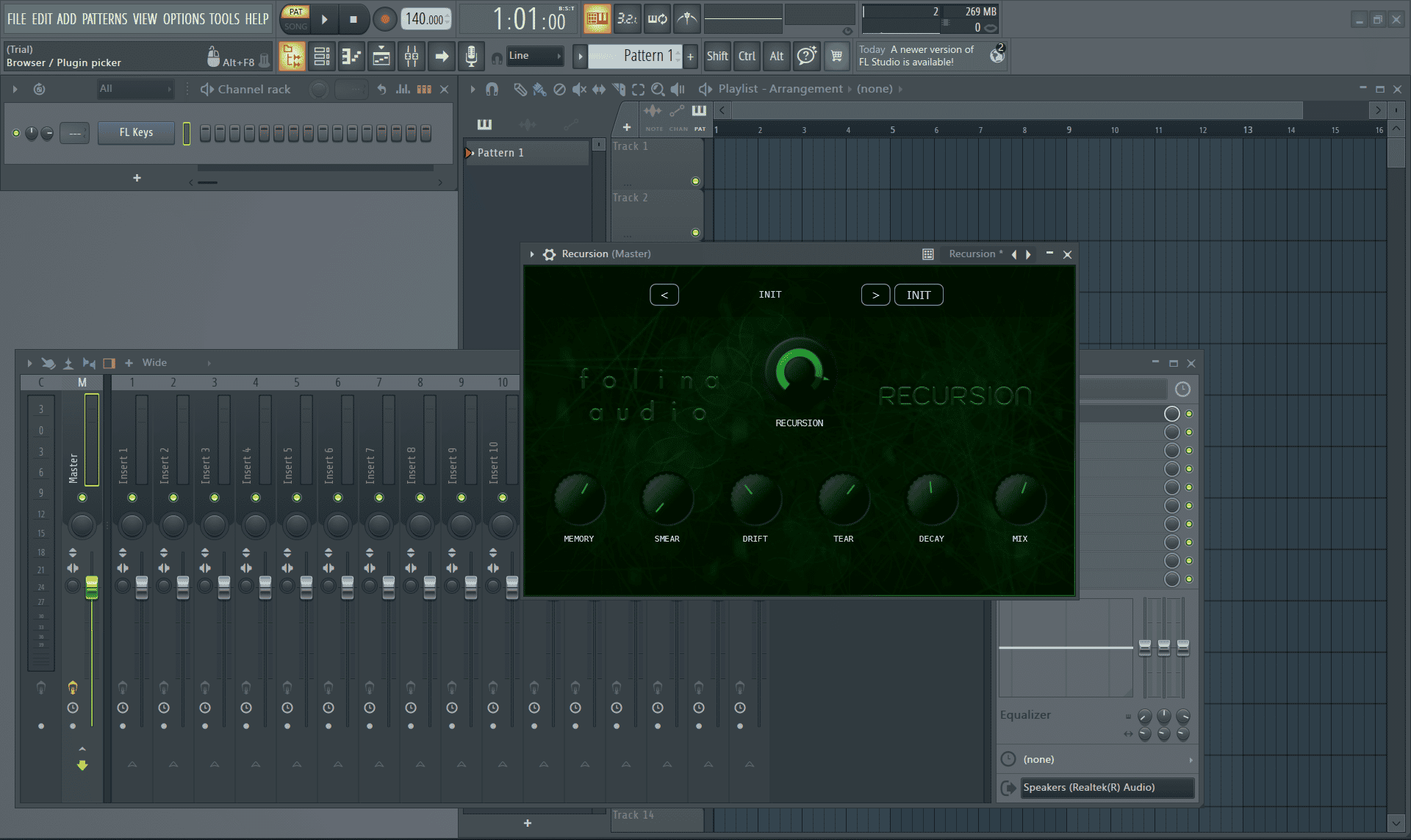The height and width of the screenshot is (840, 1411).
Task: Open the Mixer view toolbar button
Action: click(412, 57)
